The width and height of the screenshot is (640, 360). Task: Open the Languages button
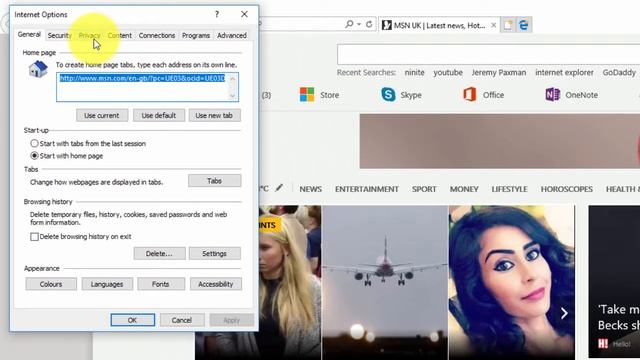(x=107, y=284)
